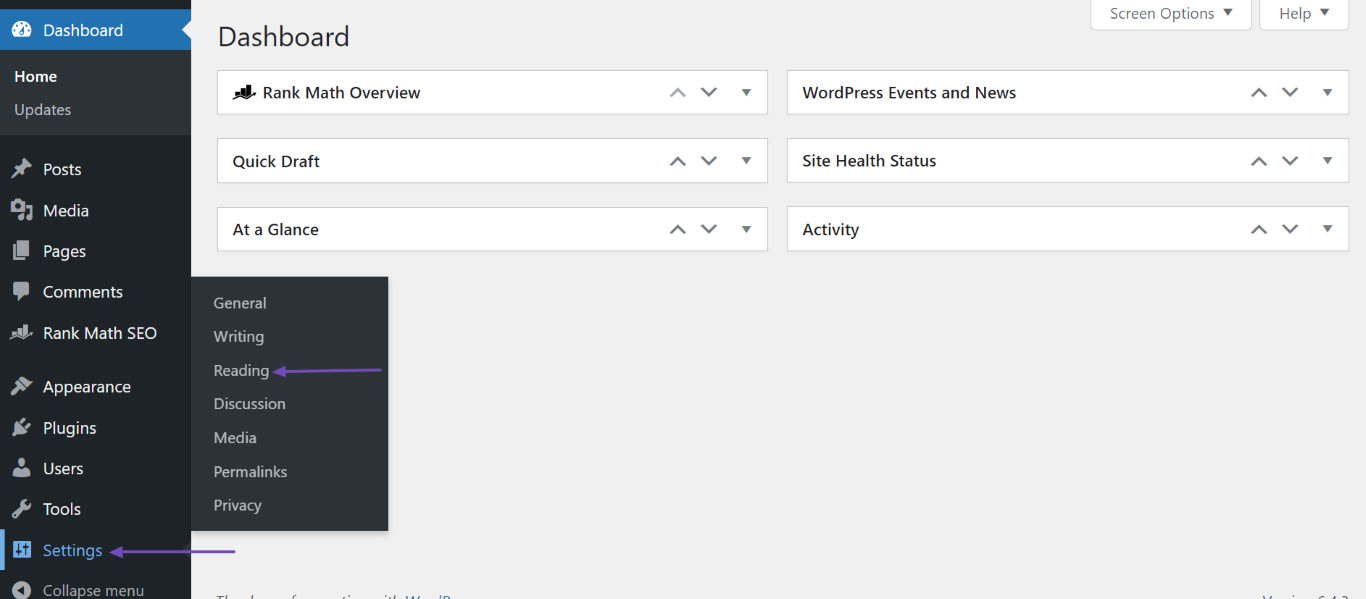Click the Posts pushpin icon
The height and width of the screenshot is (599, 1366).
(x=21, y=169)
